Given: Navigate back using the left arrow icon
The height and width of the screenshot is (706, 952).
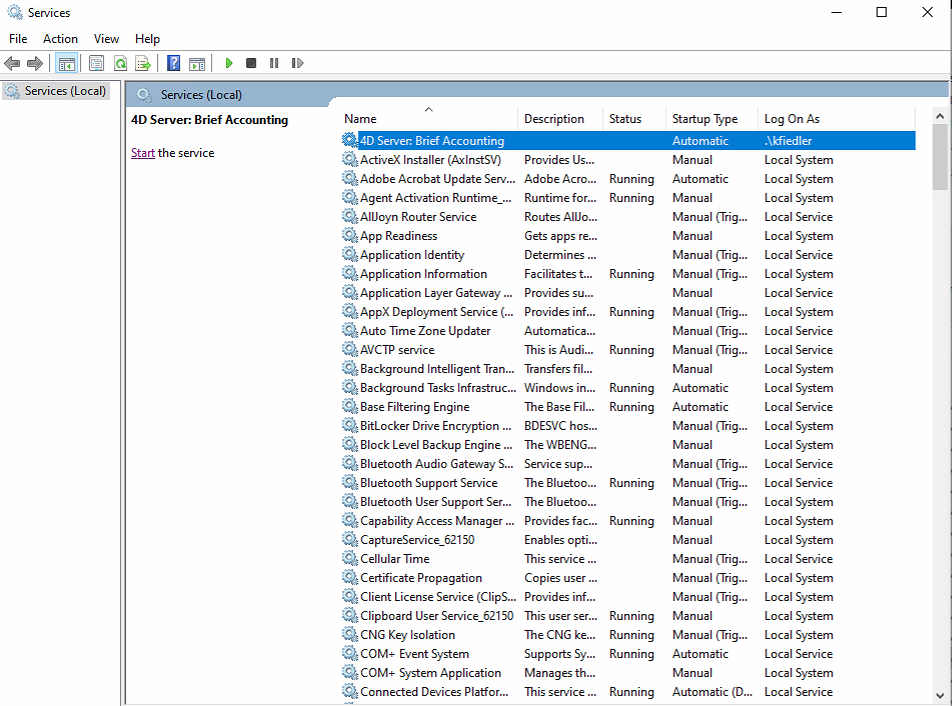Looking at the screenshot, I should coord(12,62).
